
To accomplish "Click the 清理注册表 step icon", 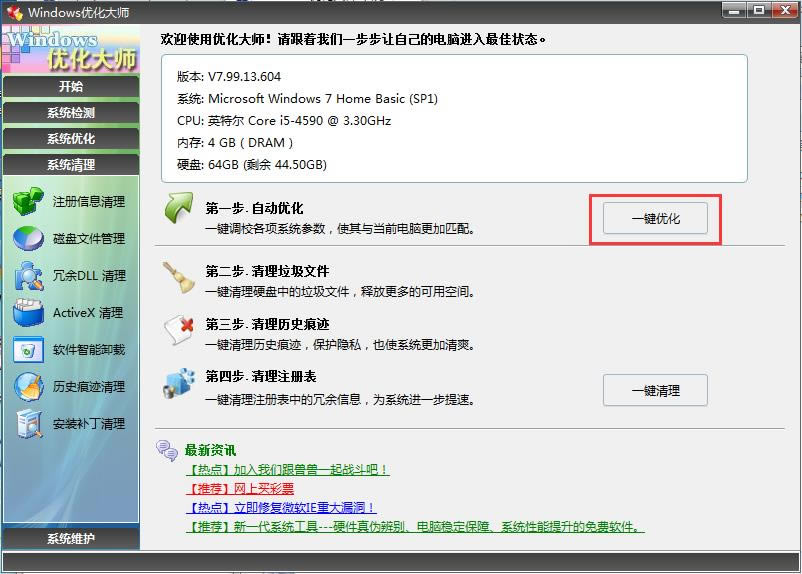I will click(x=179, y=384).
